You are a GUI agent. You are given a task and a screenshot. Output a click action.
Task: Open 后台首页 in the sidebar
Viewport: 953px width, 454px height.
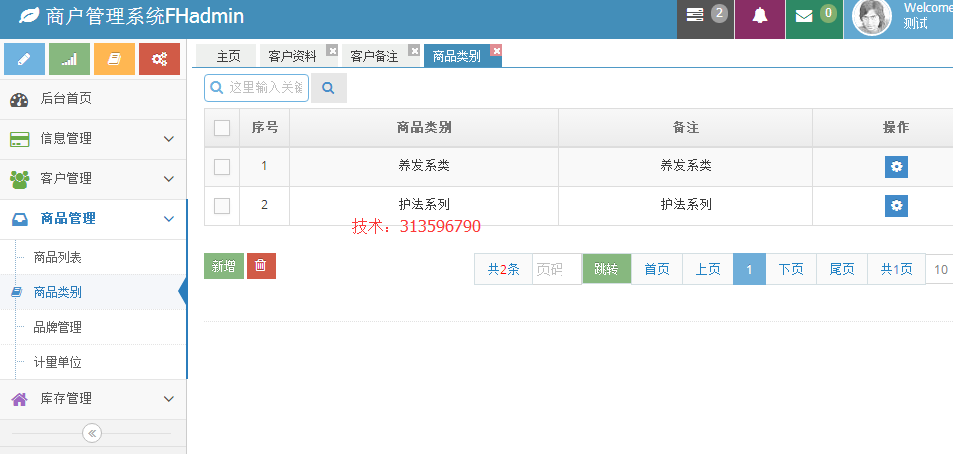(x=92, y=99)
